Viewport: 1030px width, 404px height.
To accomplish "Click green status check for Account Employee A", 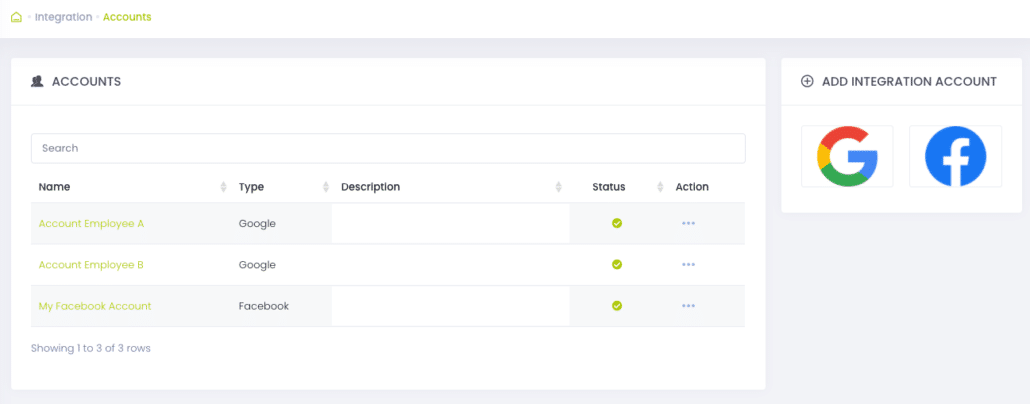I will 617,223.
